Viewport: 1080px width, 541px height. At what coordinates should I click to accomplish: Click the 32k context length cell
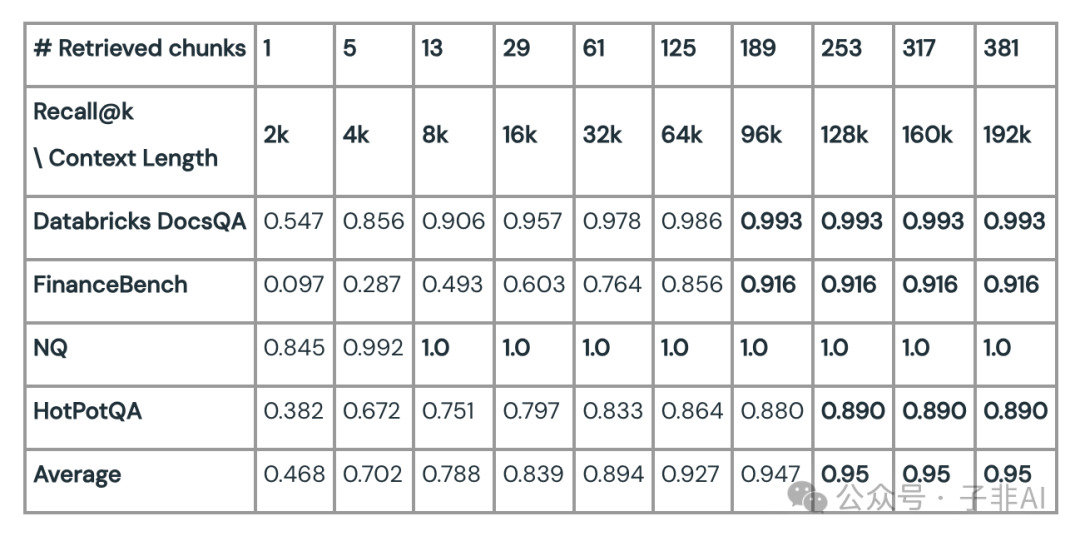tap(602, 135)
